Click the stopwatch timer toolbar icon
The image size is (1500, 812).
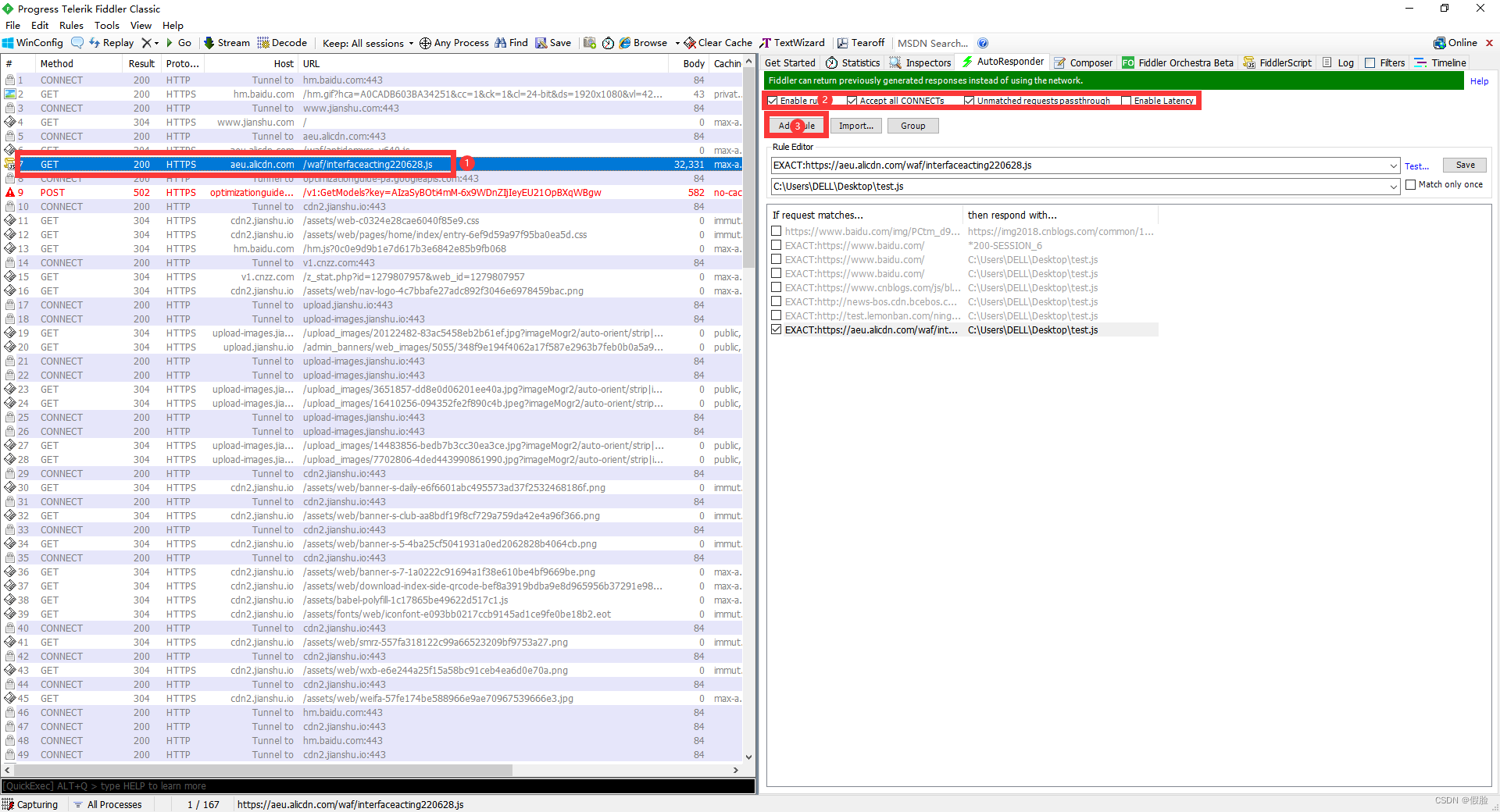(x=608, y=43)
